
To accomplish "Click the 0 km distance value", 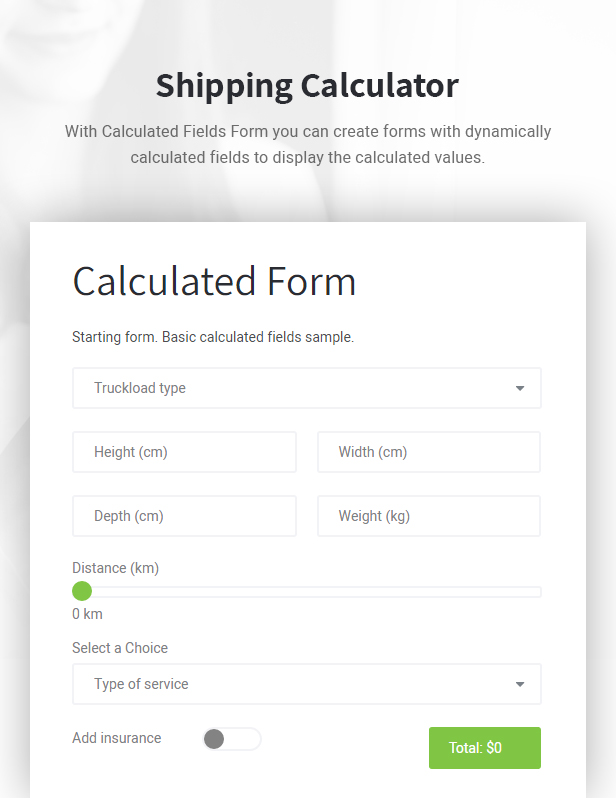I will pyautogui.click(x=87, y=614).
